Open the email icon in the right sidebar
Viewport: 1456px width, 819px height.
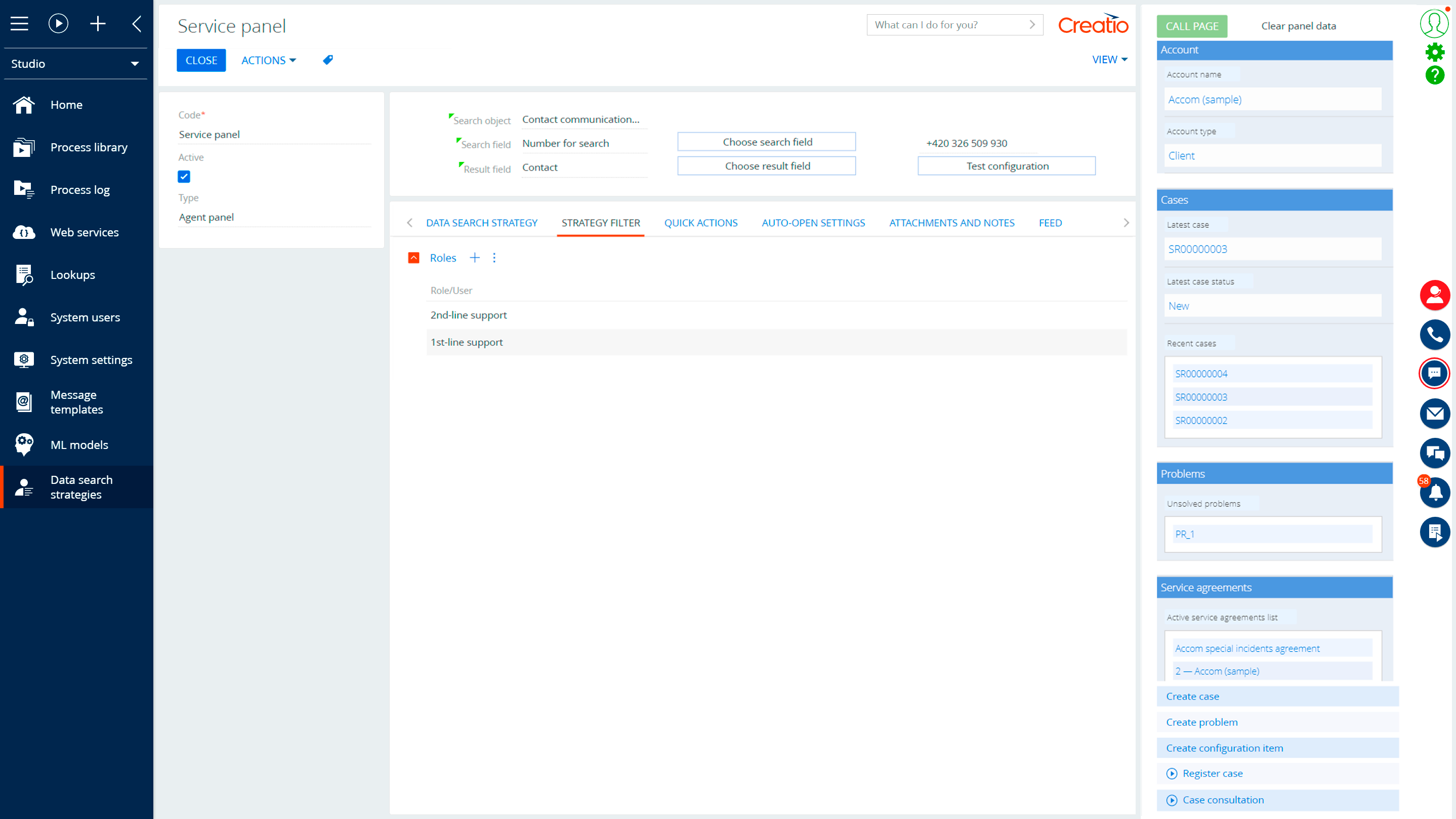point(1435,414)
